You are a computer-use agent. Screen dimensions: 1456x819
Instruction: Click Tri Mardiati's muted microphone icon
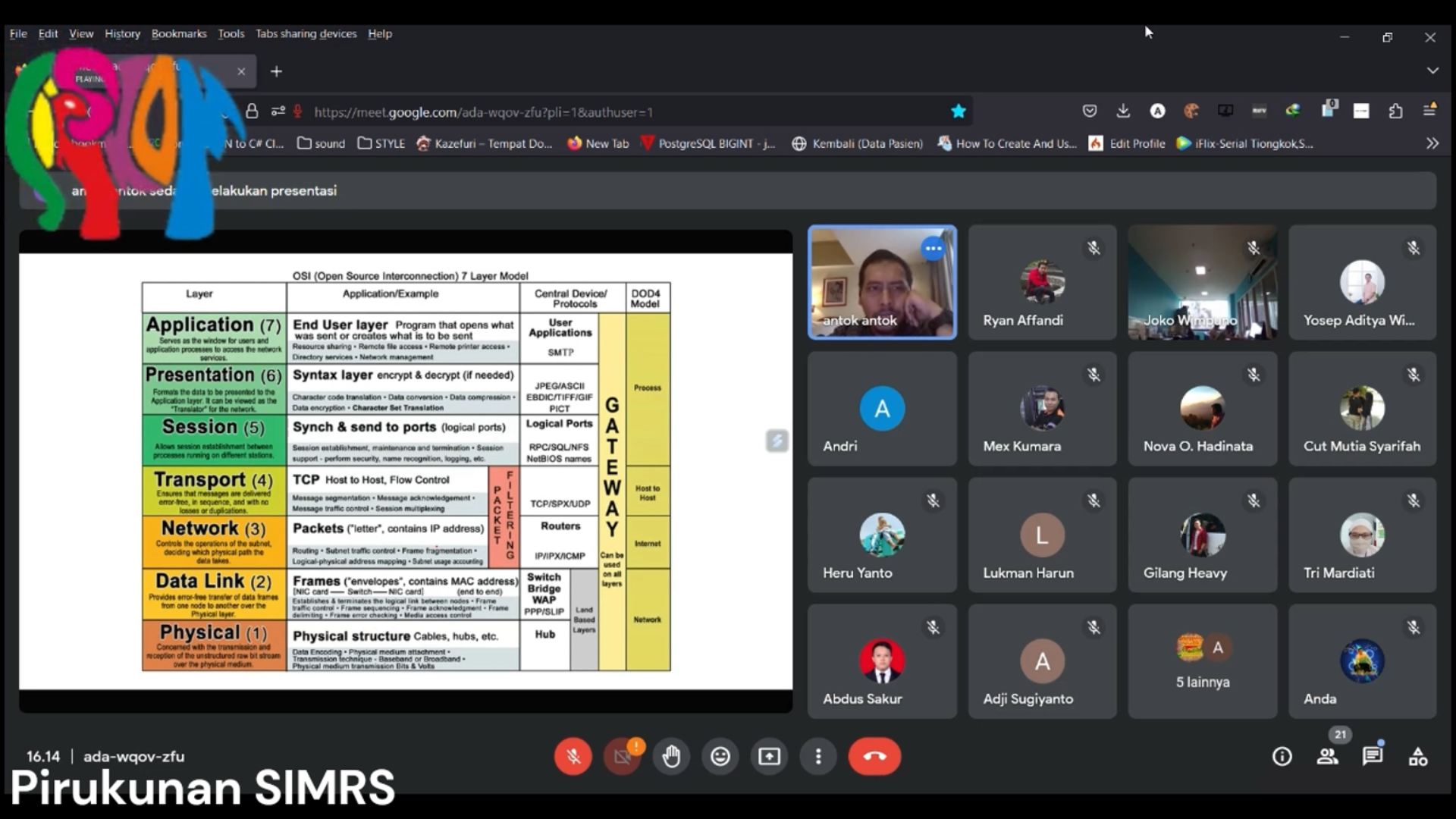(1413, 500)
